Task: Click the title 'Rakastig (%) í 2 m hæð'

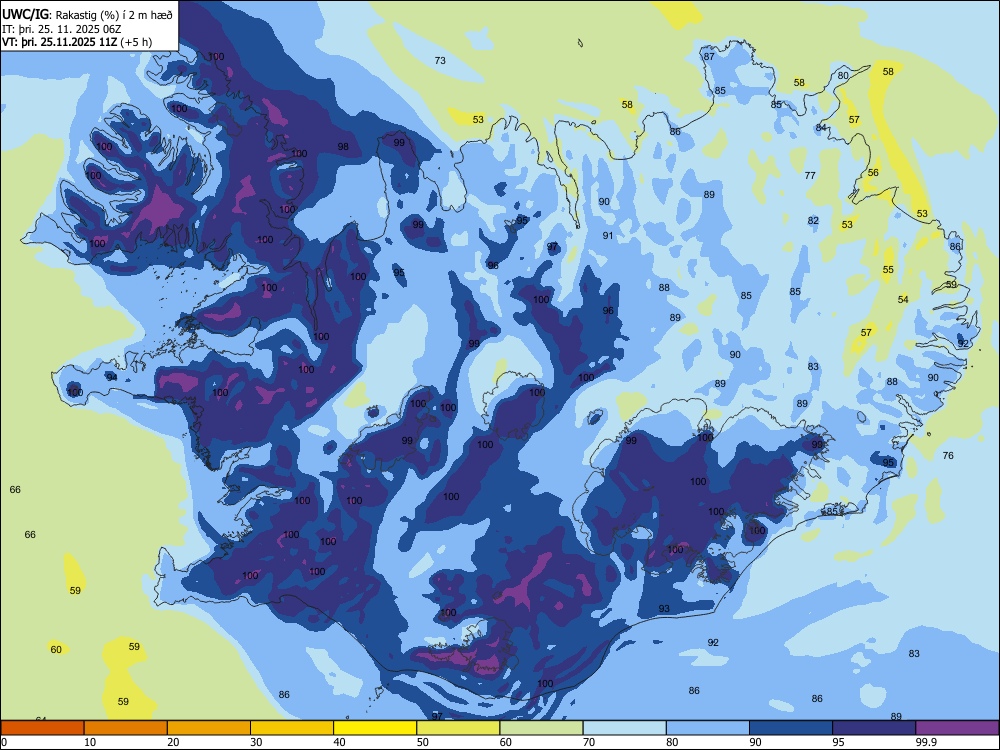Action: [113, 15]
